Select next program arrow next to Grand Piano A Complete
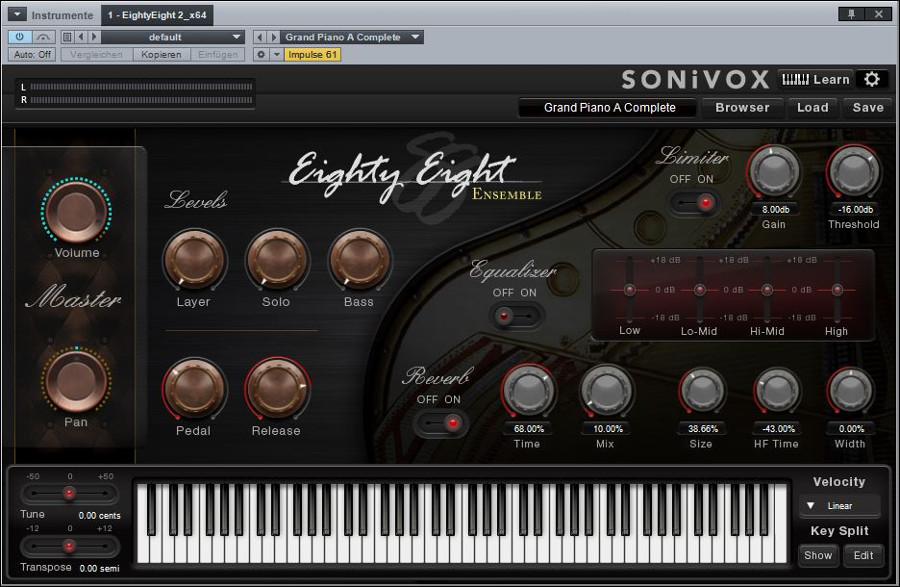 (x=274, y=37)
